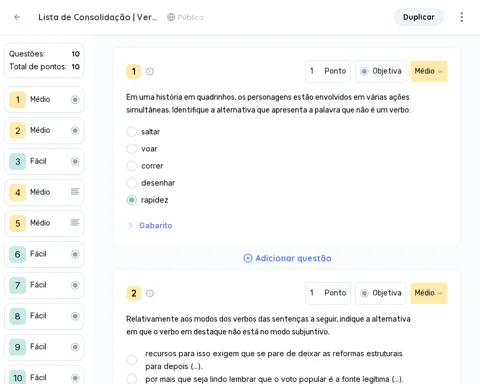Open Objetiva type selector of question 2
Viewport: 480px width, 384px height.
tap(381, 293)
